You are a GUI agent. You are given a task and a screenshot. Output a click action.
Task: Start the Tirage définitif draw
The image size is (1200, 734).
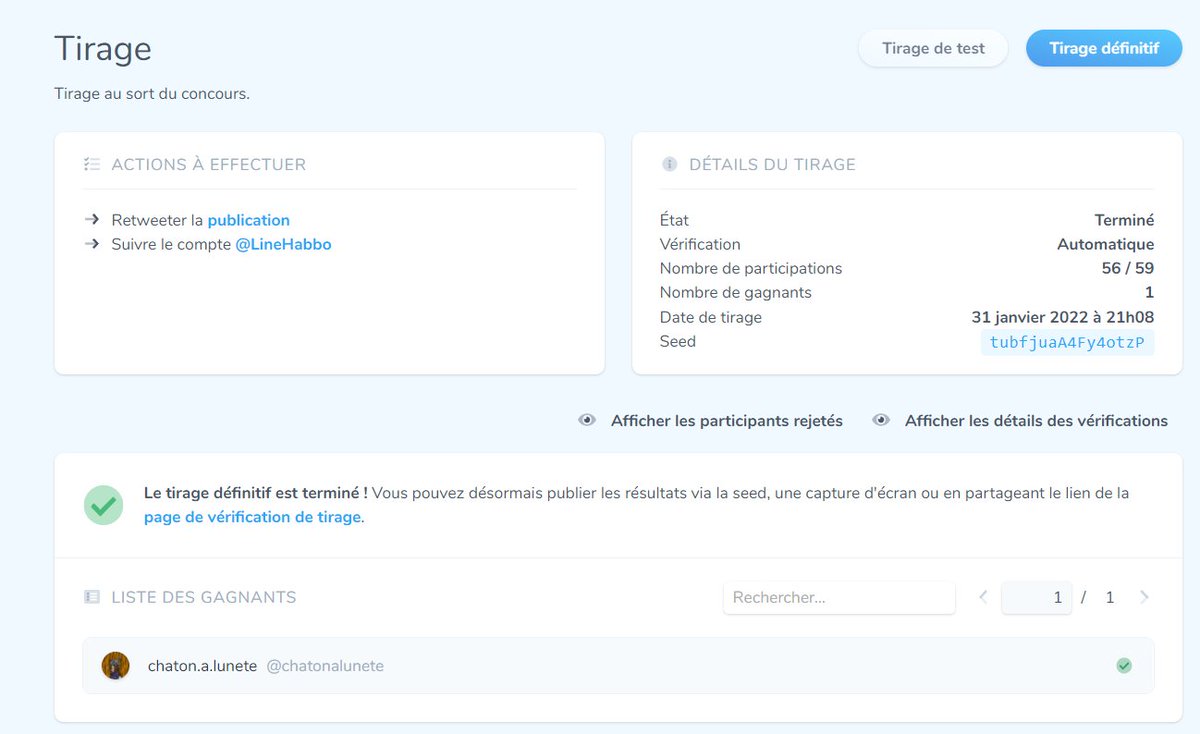(x=1104, y=48)
